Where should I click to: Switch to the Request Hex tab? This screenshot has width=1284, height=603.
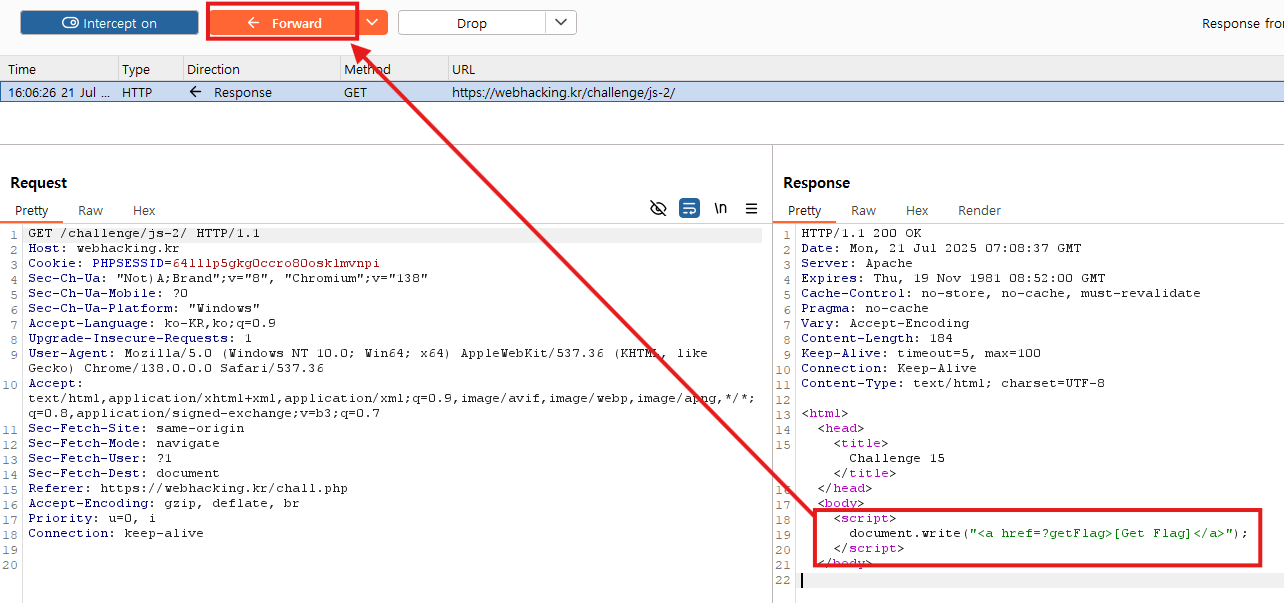[x=144, y=210]
